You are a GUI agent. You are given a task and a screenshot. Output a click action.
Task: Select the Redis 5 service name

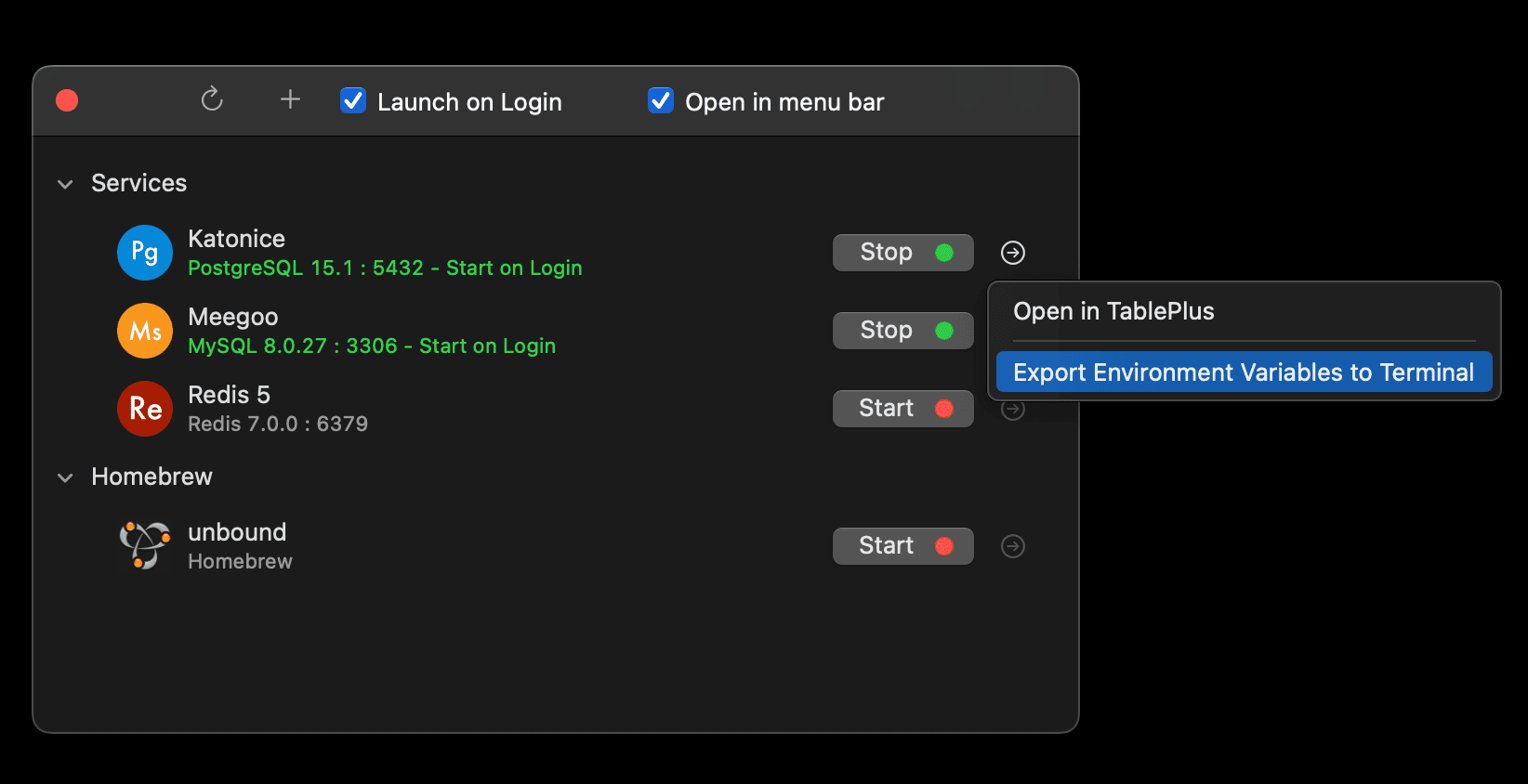coord(229,395)
